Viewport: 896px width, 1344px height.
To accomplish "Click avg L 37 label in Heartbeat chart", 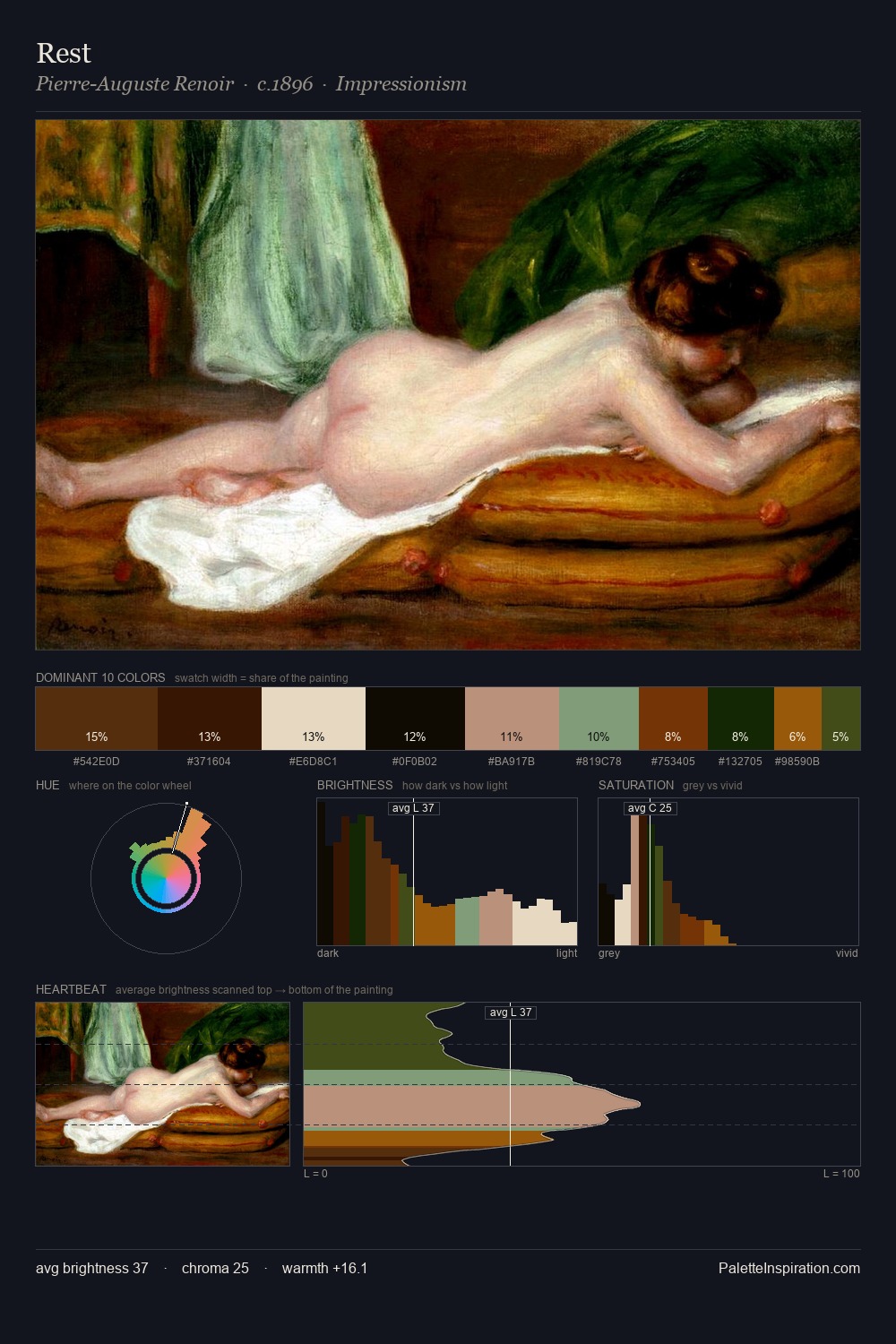I will pyautogui.click(x=511, y=1012).
